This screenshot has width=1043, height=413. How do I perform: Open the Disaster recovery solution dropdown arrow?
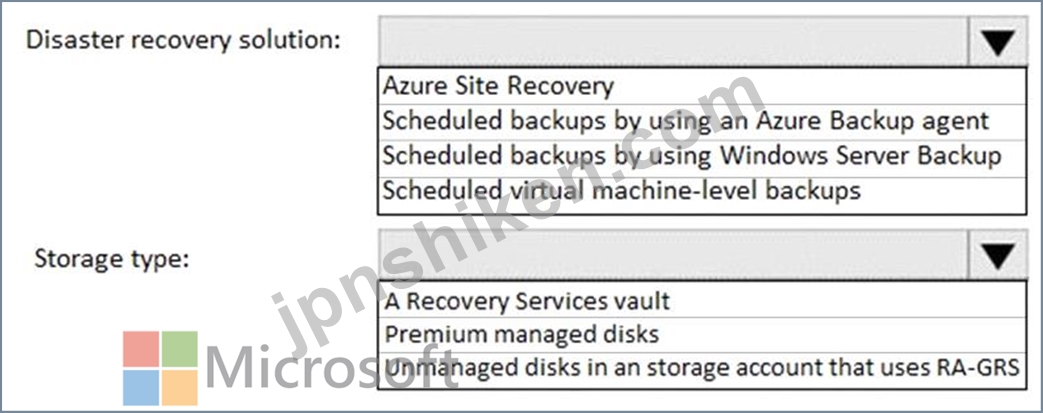pyautogui.click(x=998, y=41)
